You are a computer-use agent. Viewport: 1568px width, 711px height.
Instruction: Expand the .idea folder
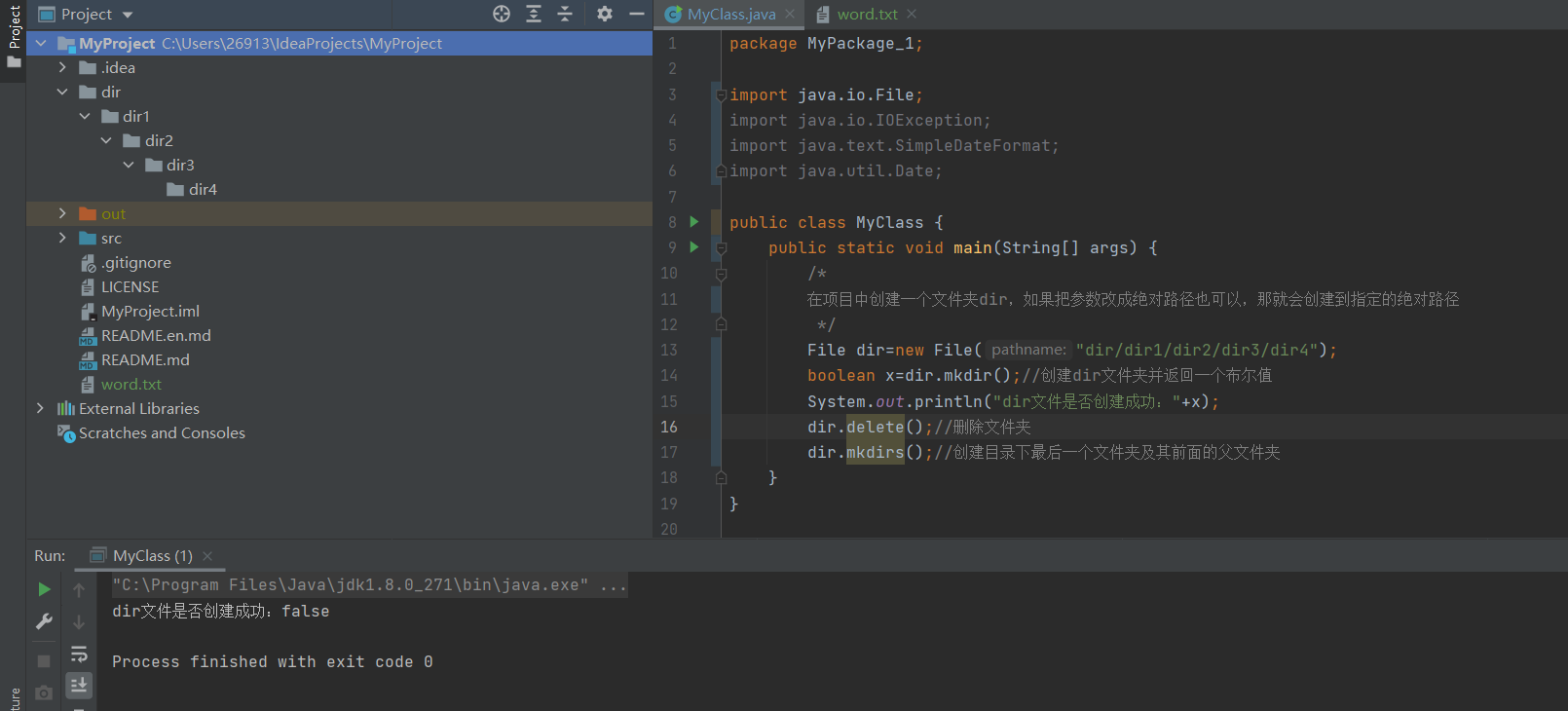pyautogui.click(x=62, y=67)
